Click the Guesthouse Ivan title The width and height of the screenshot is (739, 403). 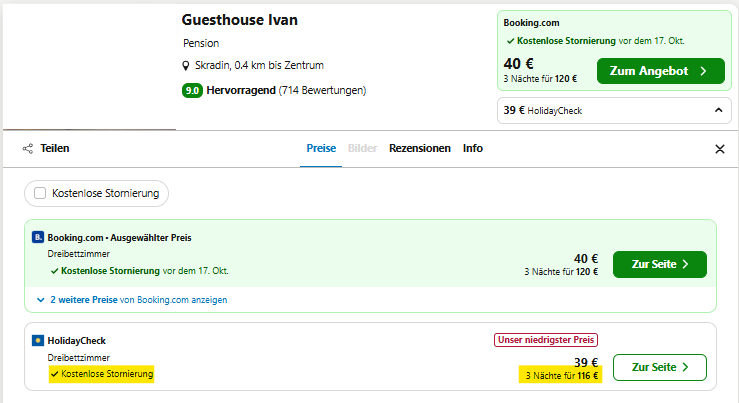click(x=240, y=20)
